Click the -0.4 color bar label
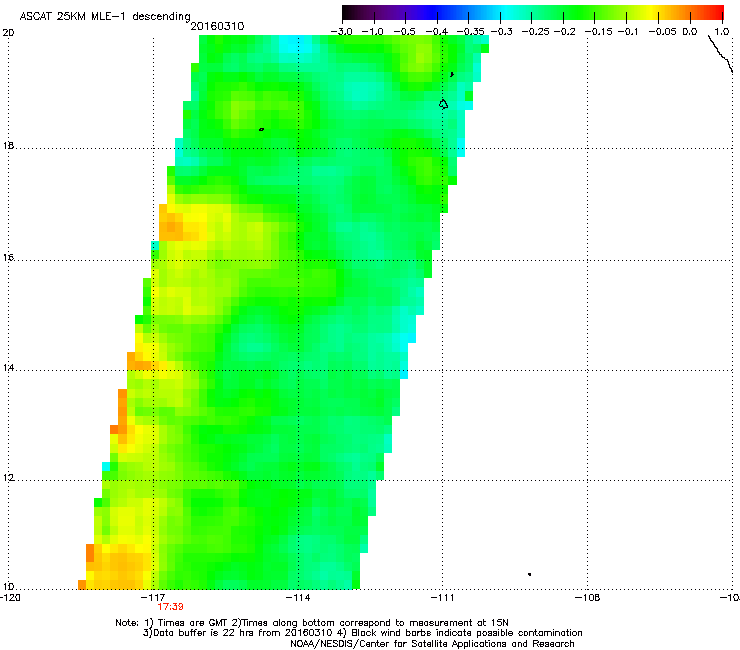Image resolution: width=740 pixels, height=650 pixels. pos(437,32)
